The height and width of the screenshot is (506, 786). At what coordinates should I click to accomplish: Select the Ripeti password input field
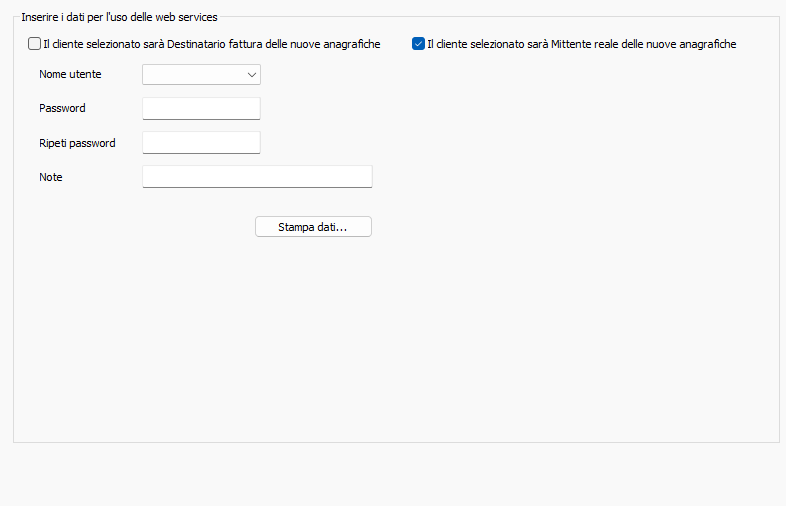click(201, 142)
